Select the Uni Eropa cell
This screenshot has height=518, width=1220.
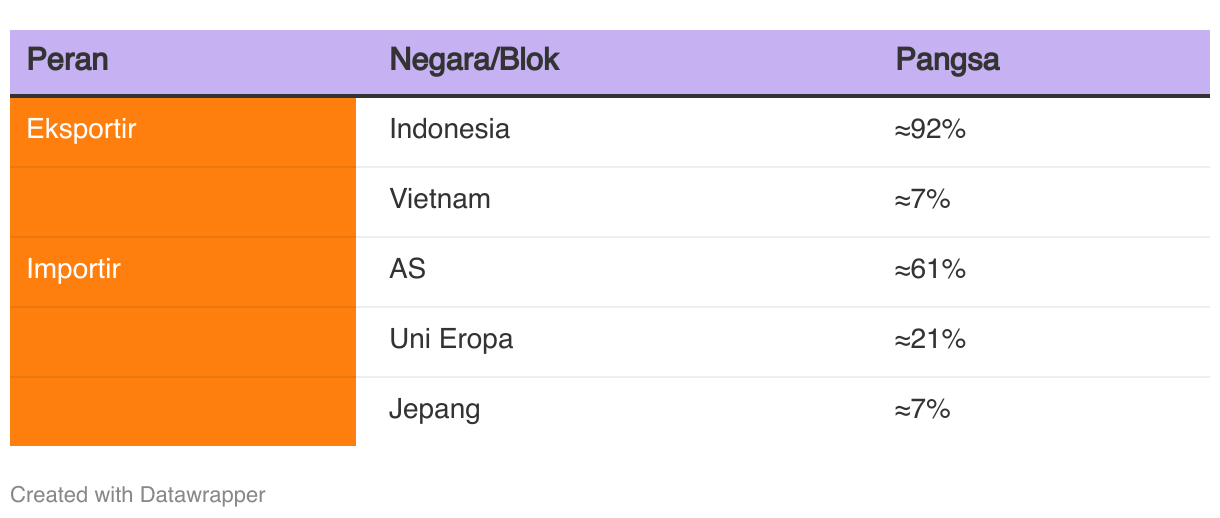[x=451, y=339]
